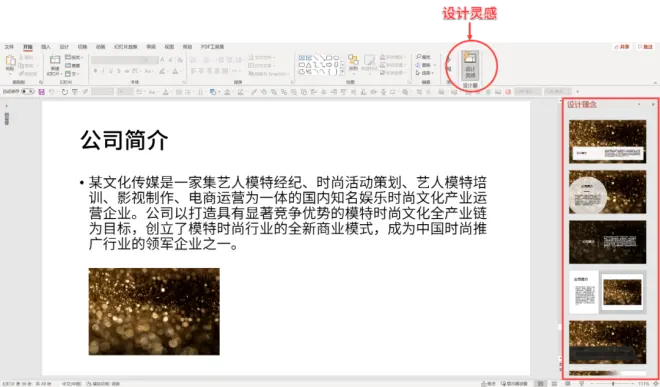Select the fifth gold glitter design thumbnail
This screenshot has width=660, height=387.
pos(607,342)
